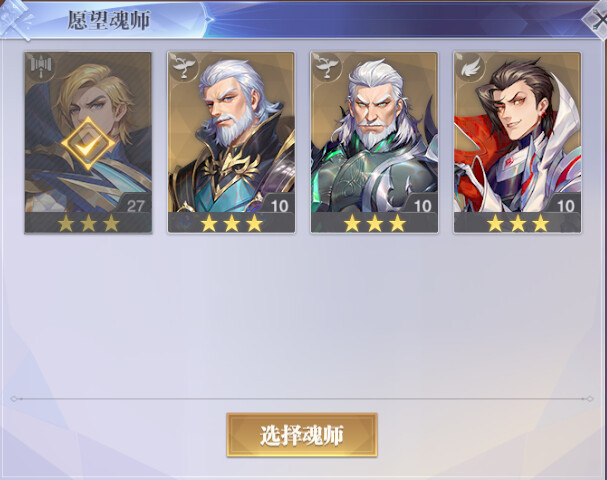Click the three-star rating under red-caped hero
Viewport: 607px width, 480px height.
(518, 223)
